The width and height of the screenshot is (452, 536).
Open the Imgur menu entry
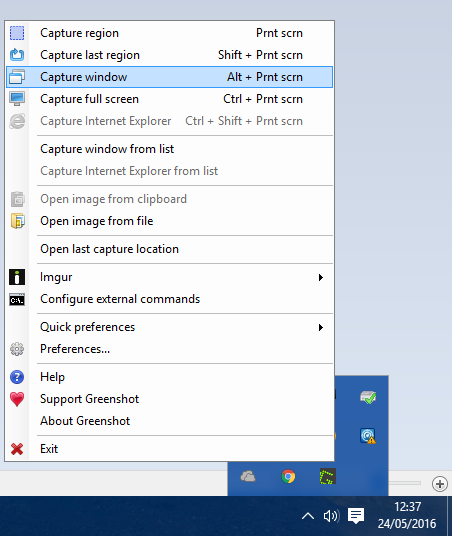tap(169, 277)
